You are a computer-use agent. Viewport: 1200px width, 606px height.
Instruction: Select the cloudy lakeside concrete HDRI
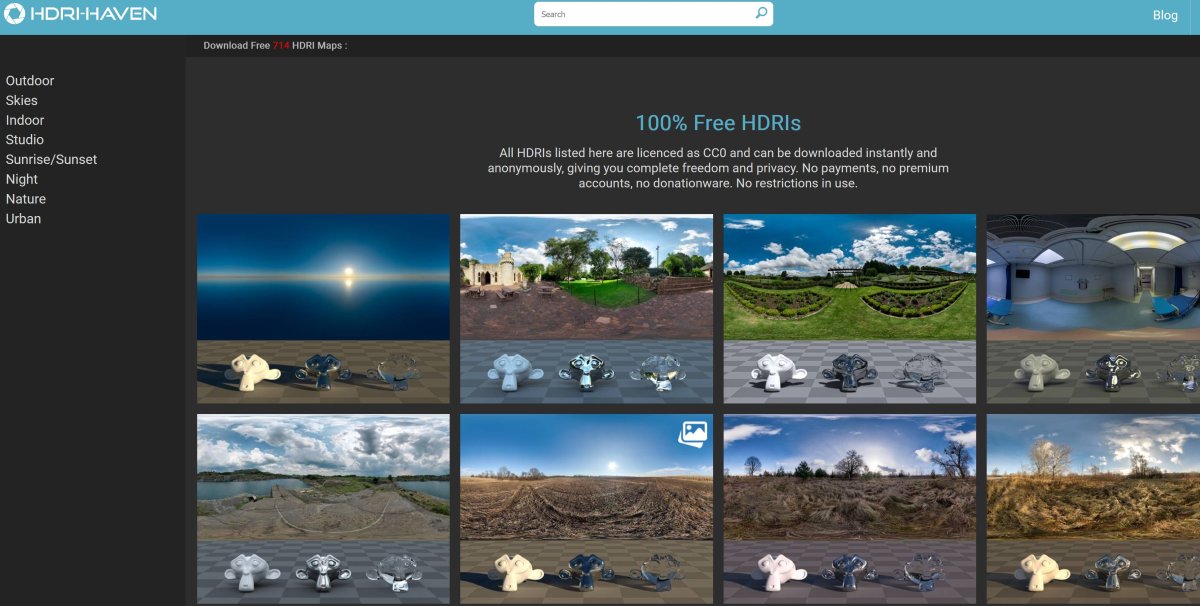(323, 478)
